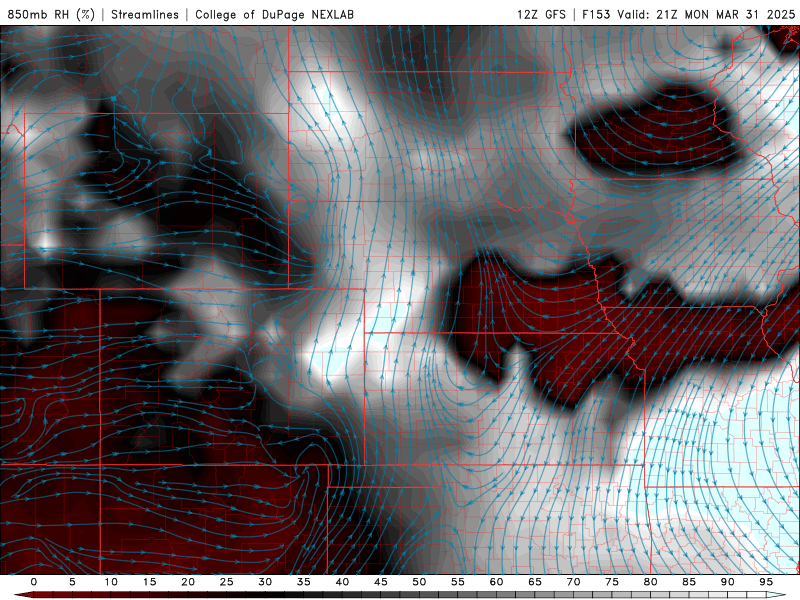The height and width of the screenshot is (600, 800).
Task: Click the colorbar label "25"
Action: pos(227,582)
